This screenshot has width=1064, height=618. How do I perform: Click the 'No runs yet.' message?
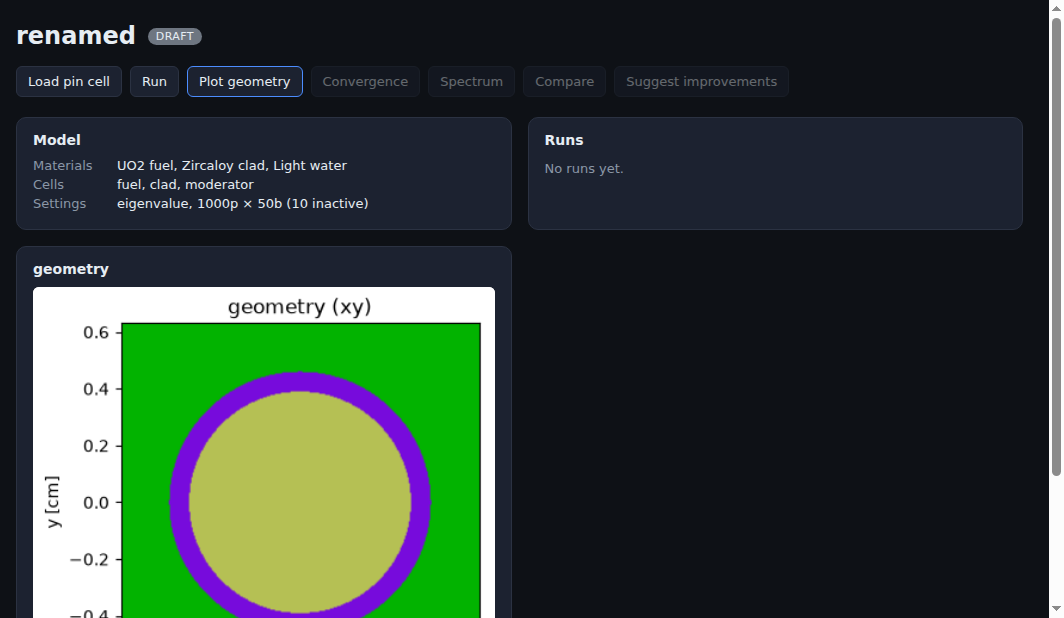point(584,168)
